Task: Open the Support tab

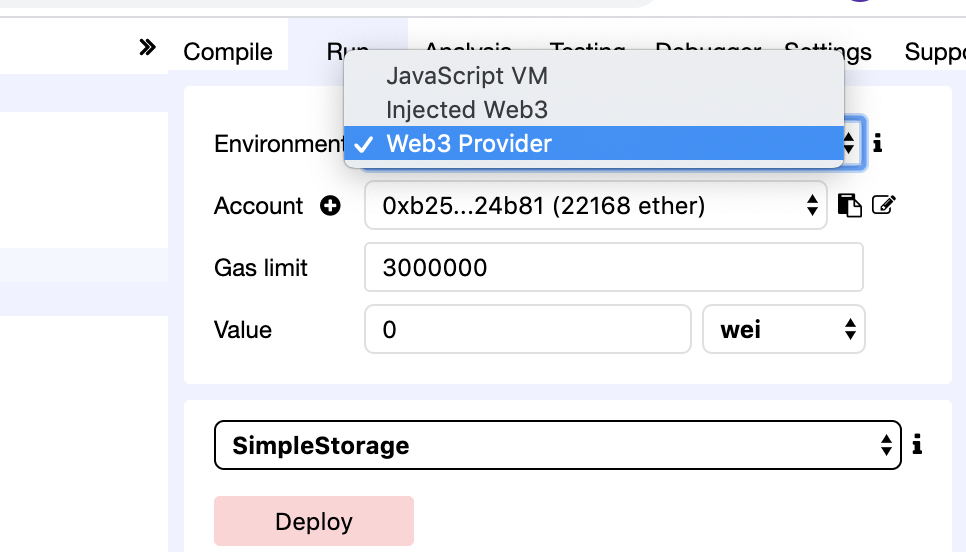Action: 935,52
